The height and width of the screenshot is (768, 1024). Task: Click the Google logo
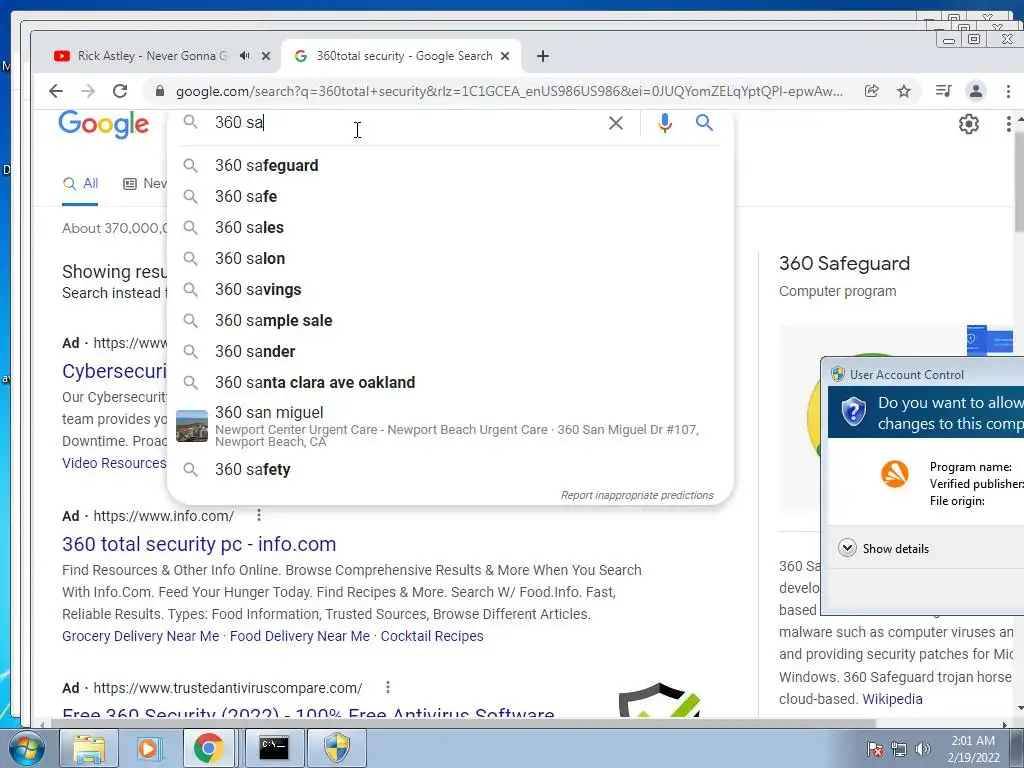point(104,123)
